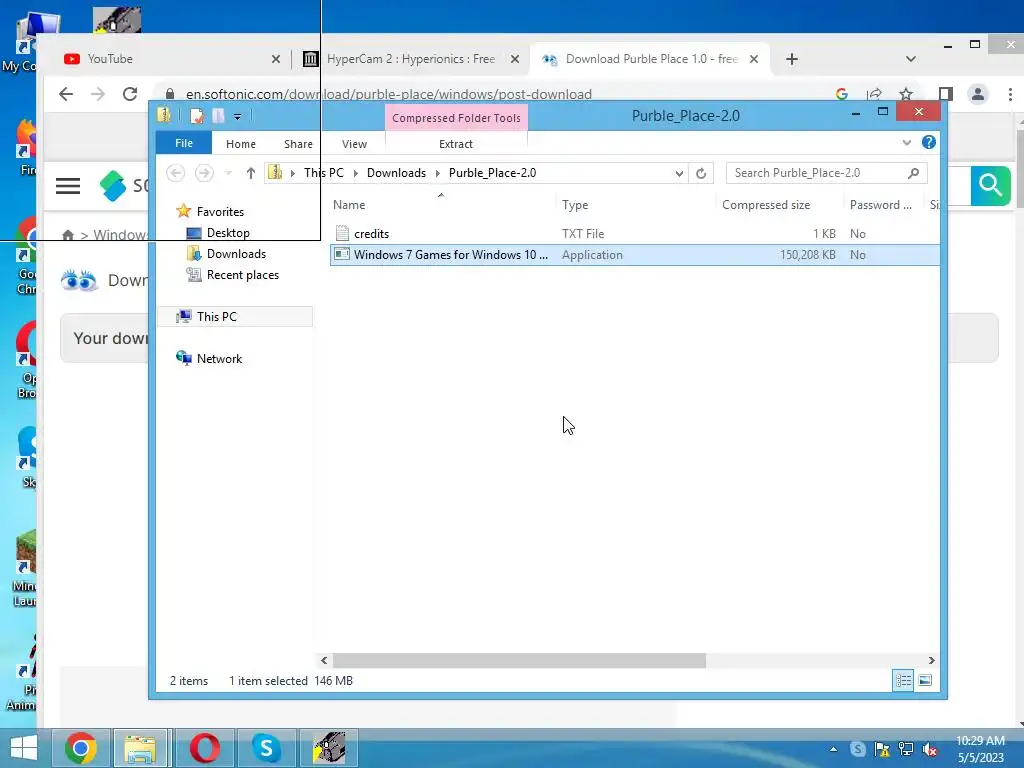
Task: Open Chrome three-dot menu
Action: (x=1010, y=94)
